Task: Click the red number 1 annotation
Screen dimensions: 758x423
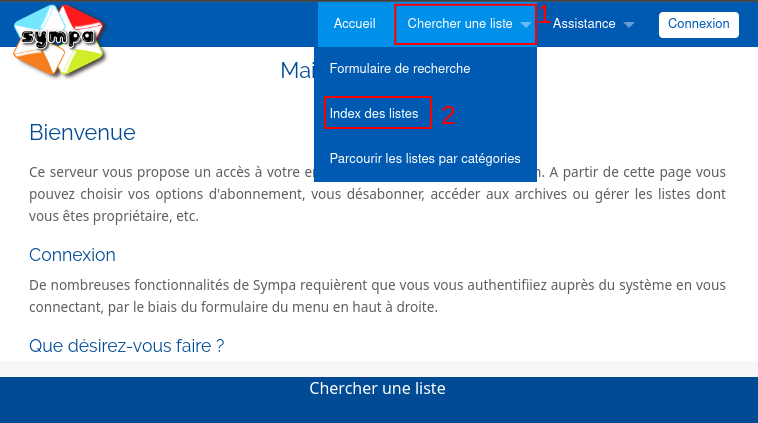Action: 544,15
